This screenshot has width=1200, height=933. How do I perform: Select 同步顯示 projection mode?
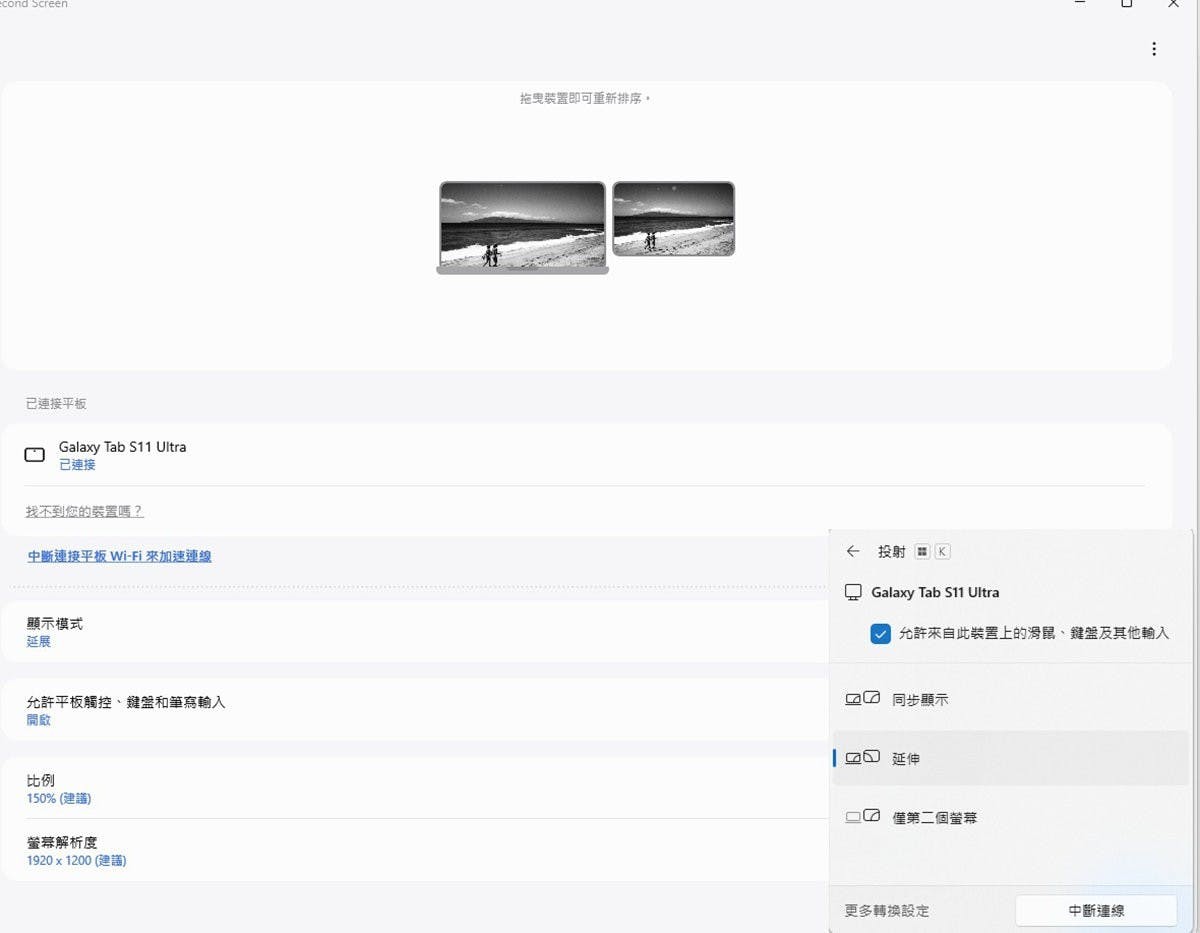(x=1011, y=700)
